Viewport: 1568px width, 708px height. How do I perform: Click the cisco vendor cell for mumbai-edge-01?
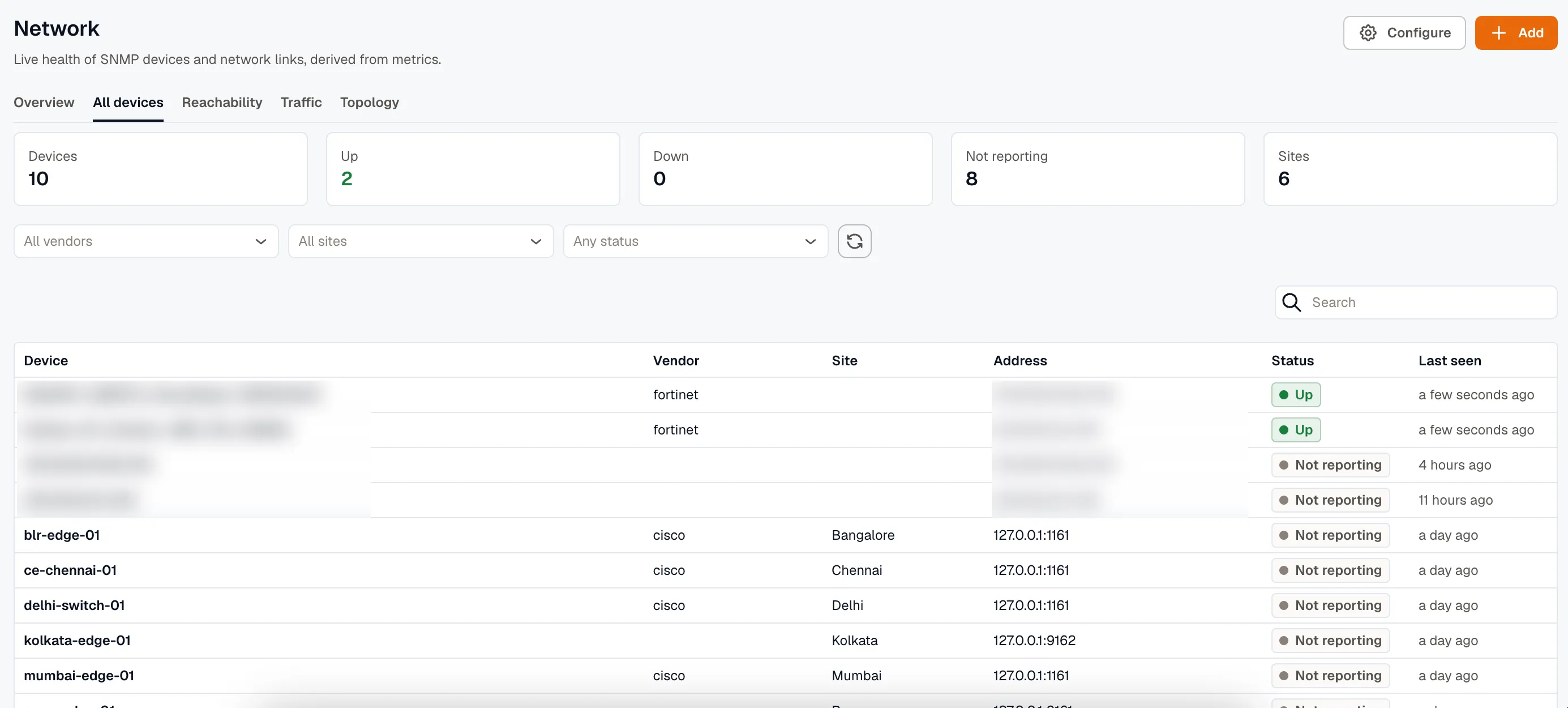[669, 676]
